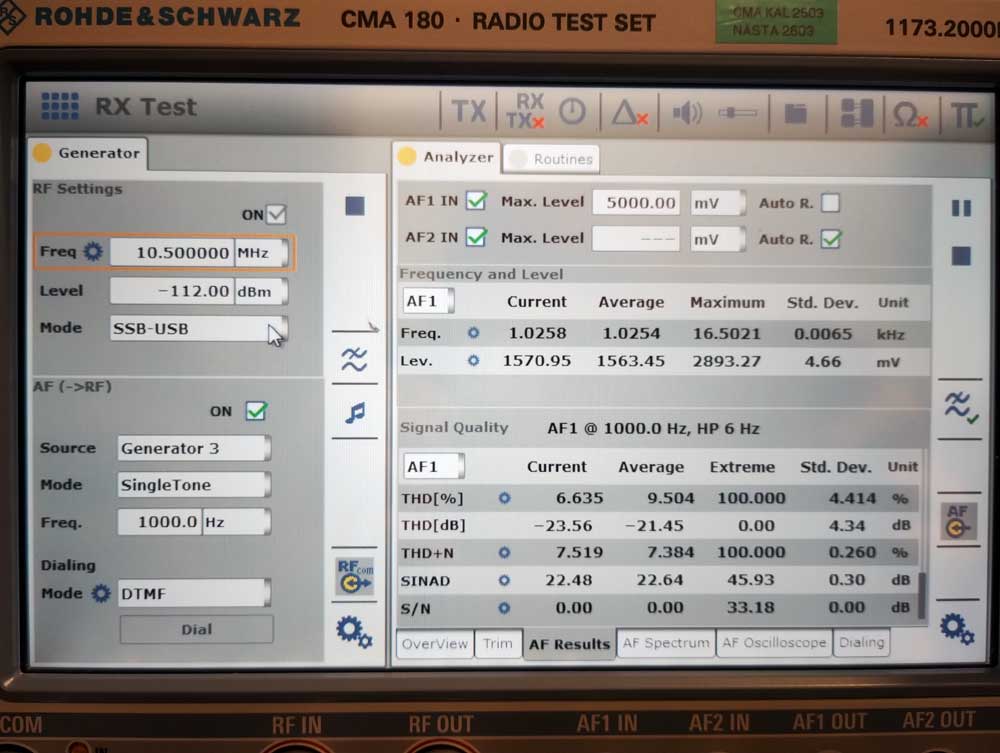1000x753 pixels.
Task: Open the SSB-USB modulation mode dropdown
Action: [198, 329]
